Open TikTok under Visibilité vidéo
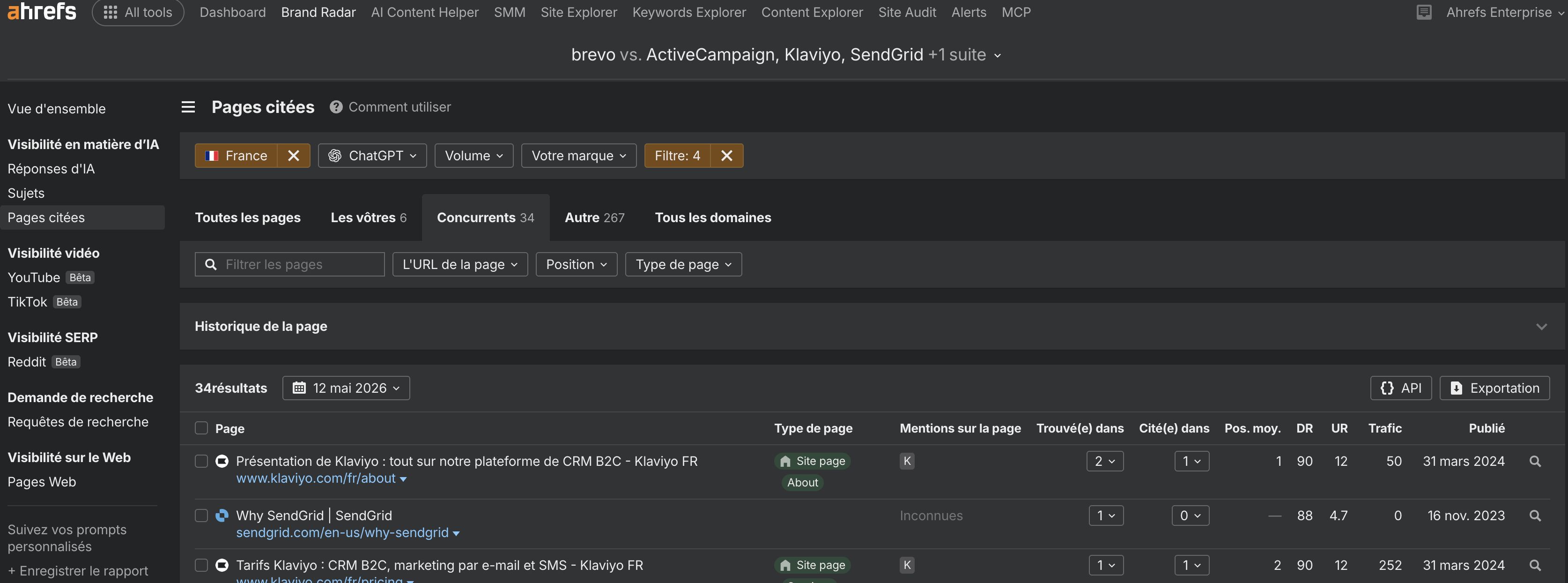This screenshot has height=583, width=1568. click(x=27, y=302)
